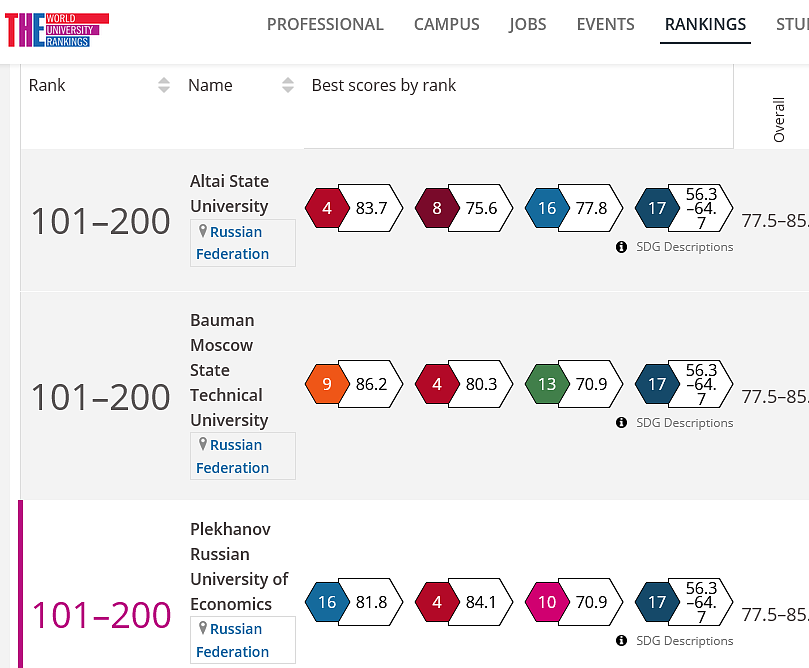Click location pin icon under Altai State University

(x=203, y=232)
